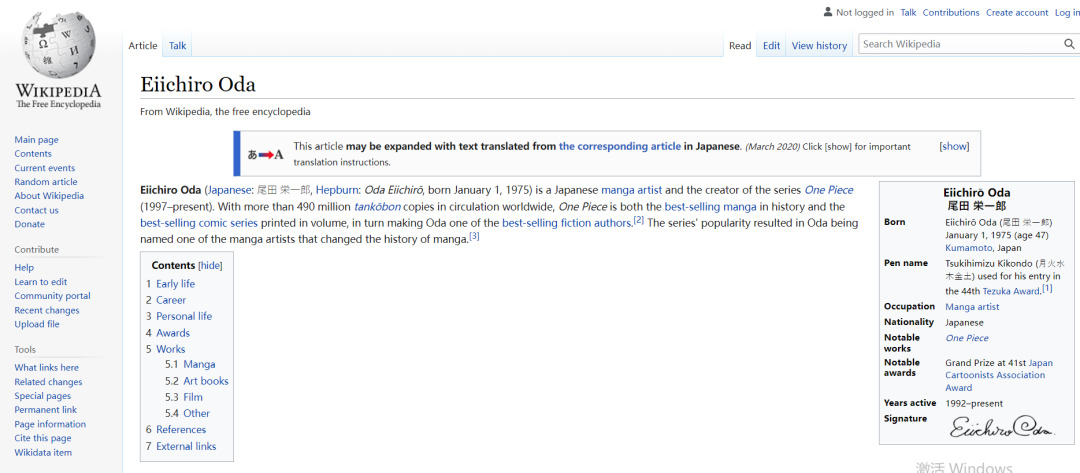Open the Tezuka Award link
1080x473 pixels.
click(x=1010, y=291)
